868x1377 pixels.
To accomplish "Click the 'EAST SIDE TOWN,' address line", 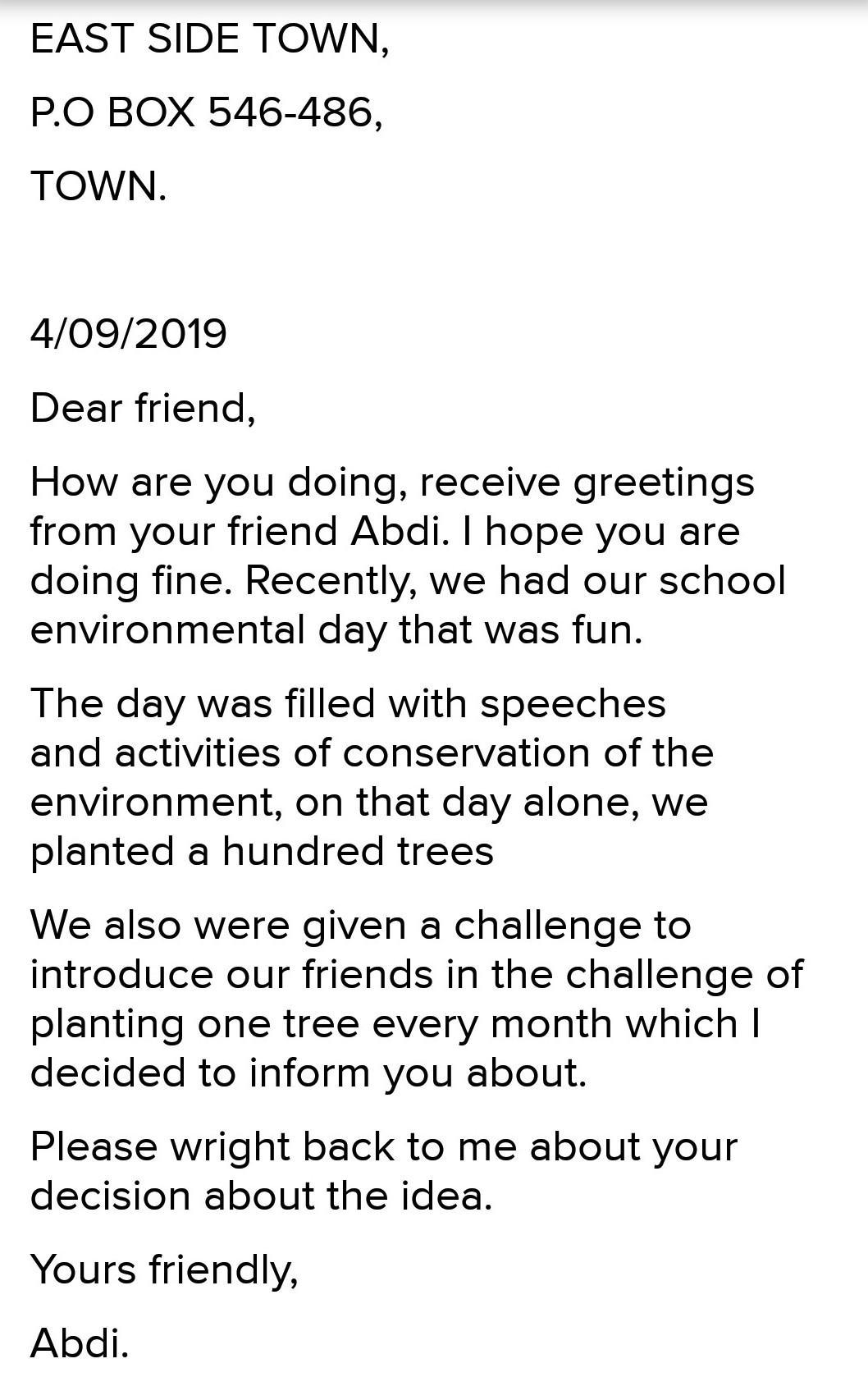I will (x=209, y=39).
